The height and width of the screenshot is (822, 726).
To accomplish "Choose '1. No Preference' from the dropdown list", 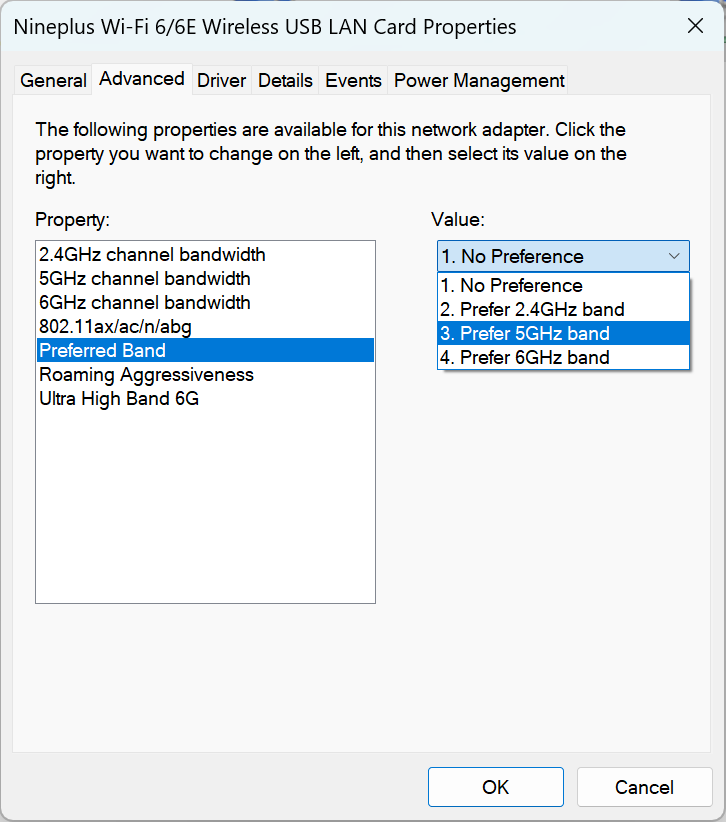I will point(564,286).
